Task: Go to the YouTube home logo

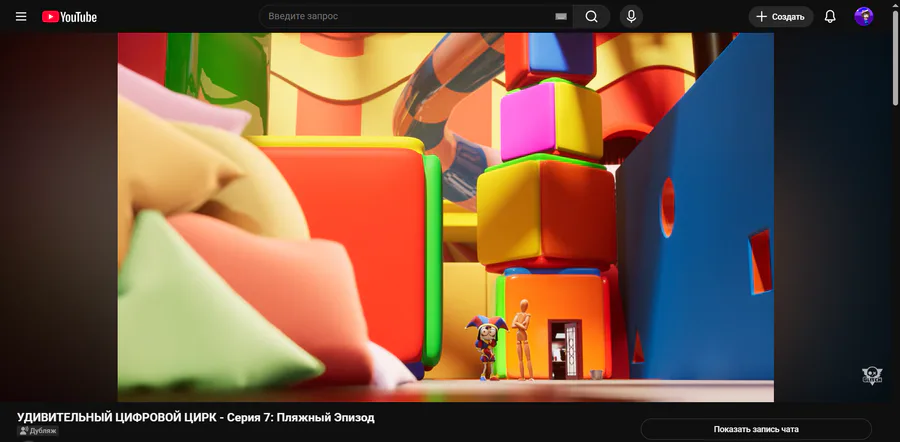Action: click(69, 17)
